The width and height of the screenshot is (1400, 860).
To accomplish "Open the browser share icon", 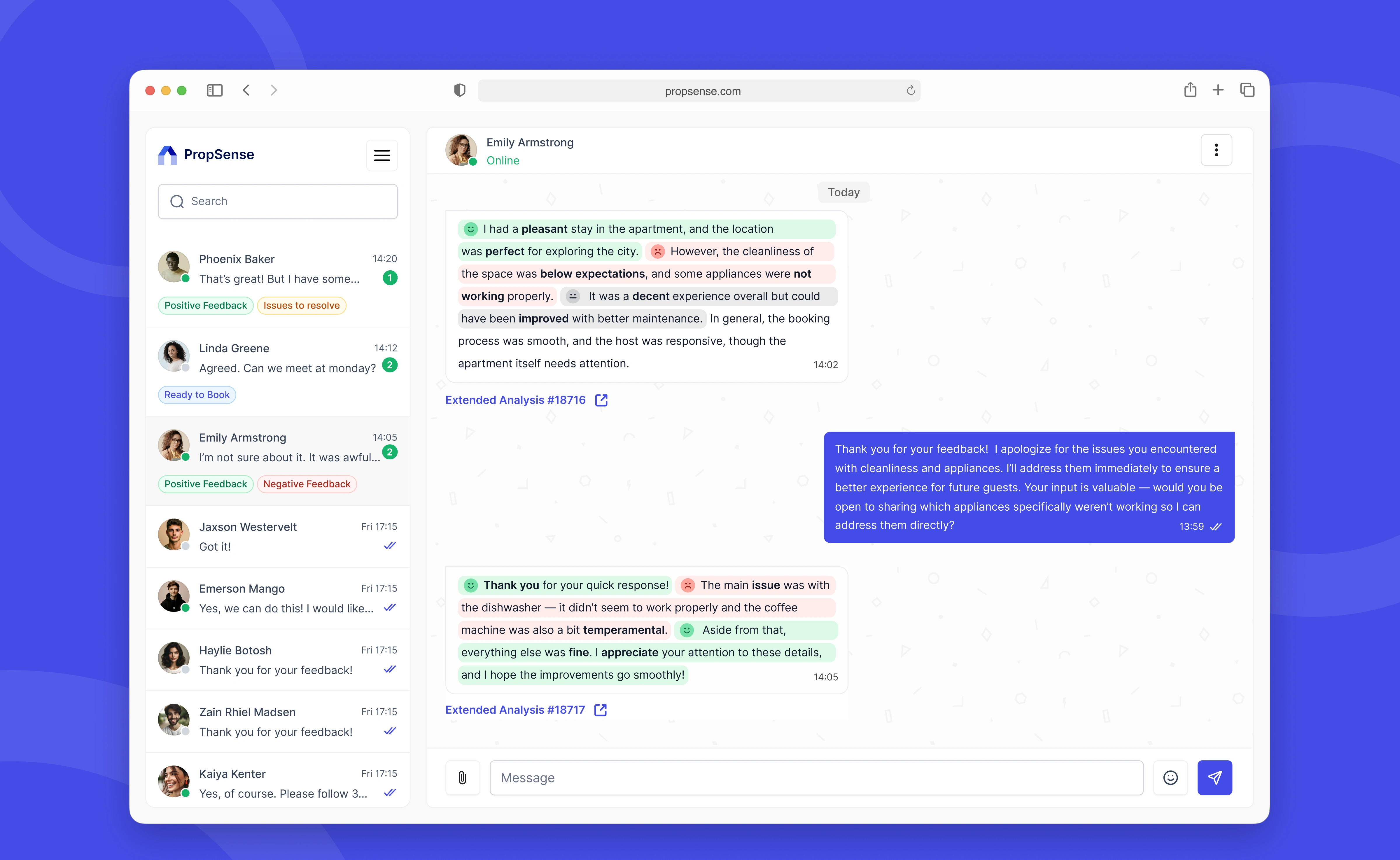I will click(x=1190, y=90).
